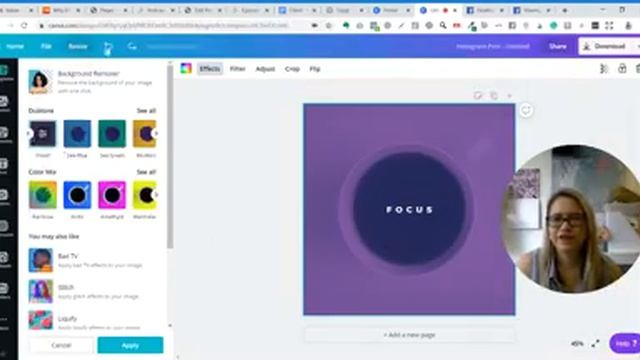Click the Share button

558,46
